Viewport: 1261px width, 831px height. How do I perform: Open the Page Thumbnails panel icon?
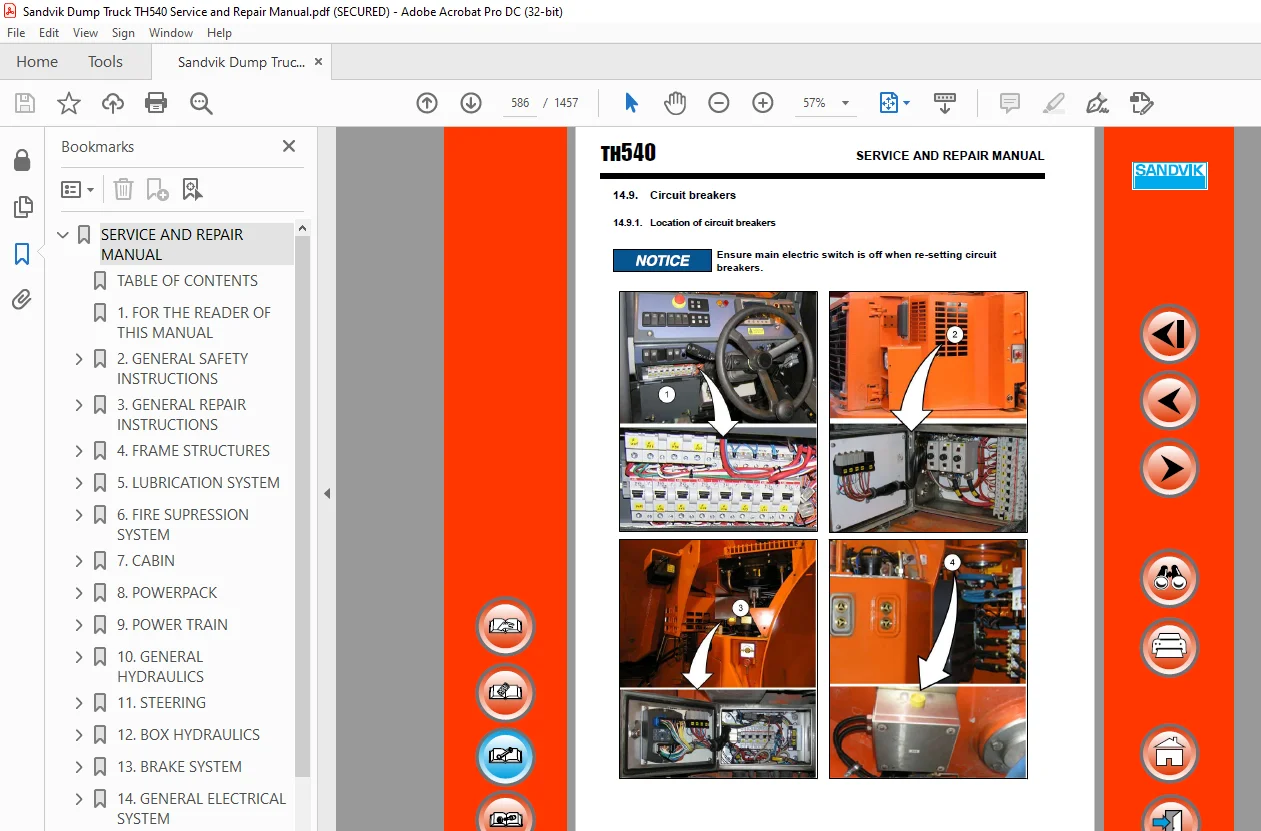(x=22, y=207)
